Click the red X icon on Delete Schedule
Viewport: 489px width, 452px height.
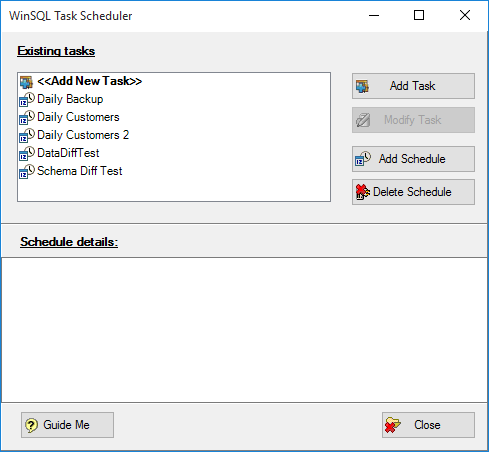pos(363,192)
